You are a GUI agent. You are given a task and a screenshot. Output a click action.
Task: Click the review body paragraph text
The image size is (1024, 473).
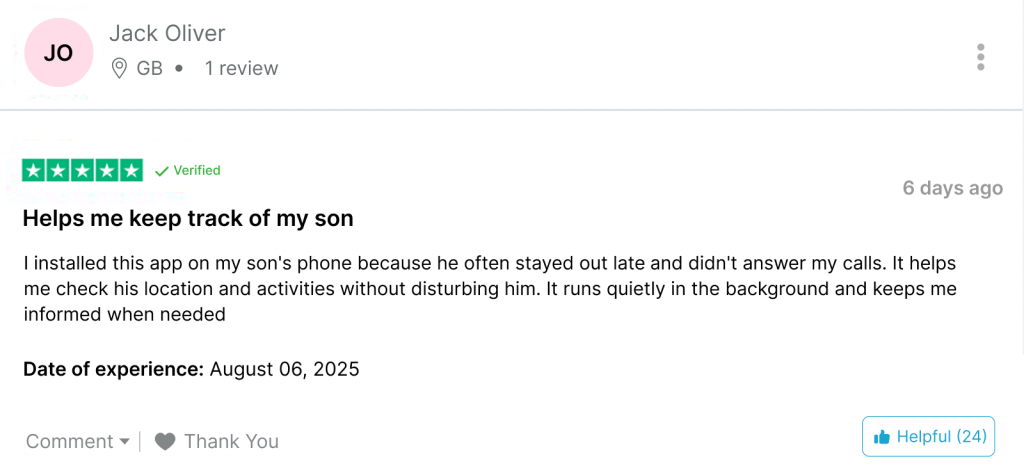point(490,289)
